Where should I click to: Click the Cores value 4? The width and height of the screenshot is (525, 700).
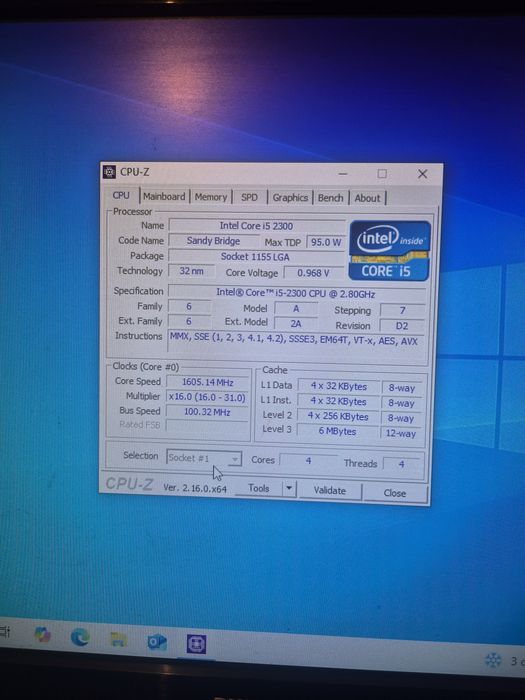(308, 460)
